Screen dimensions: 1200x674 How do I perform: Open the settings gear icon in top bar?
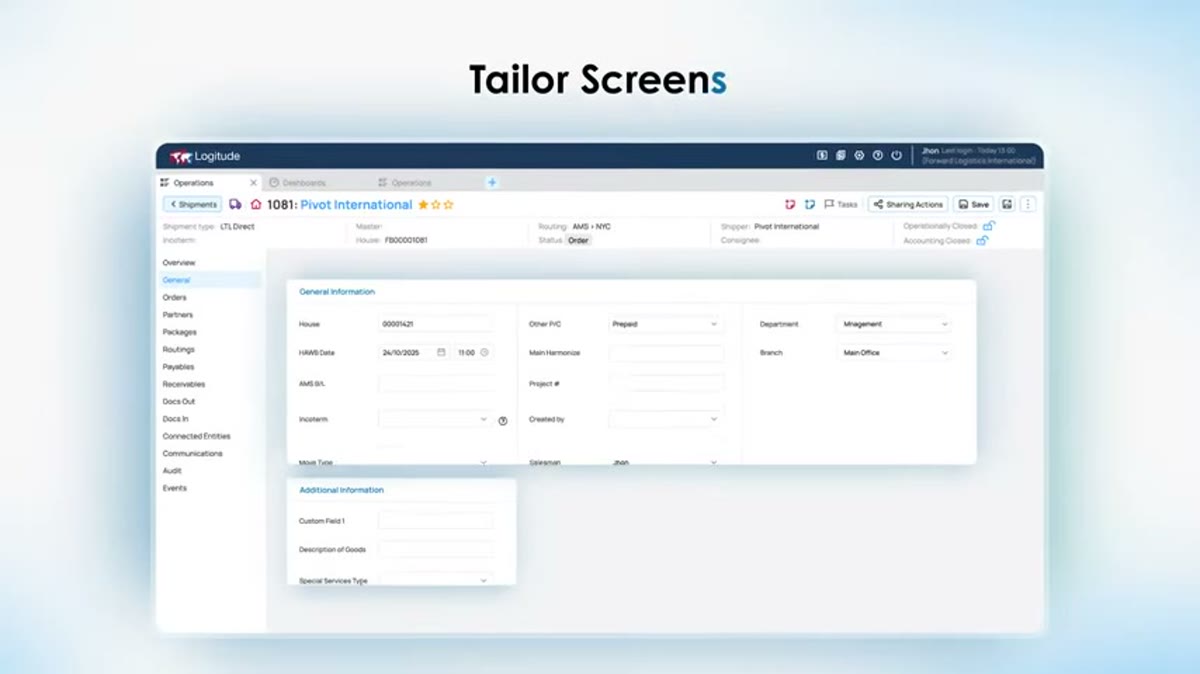point(859,156)
